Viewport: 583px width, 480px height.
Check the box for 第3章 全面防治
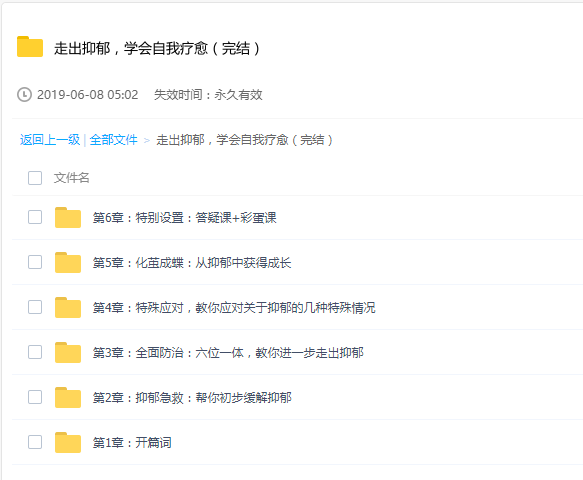coord(35,352)
